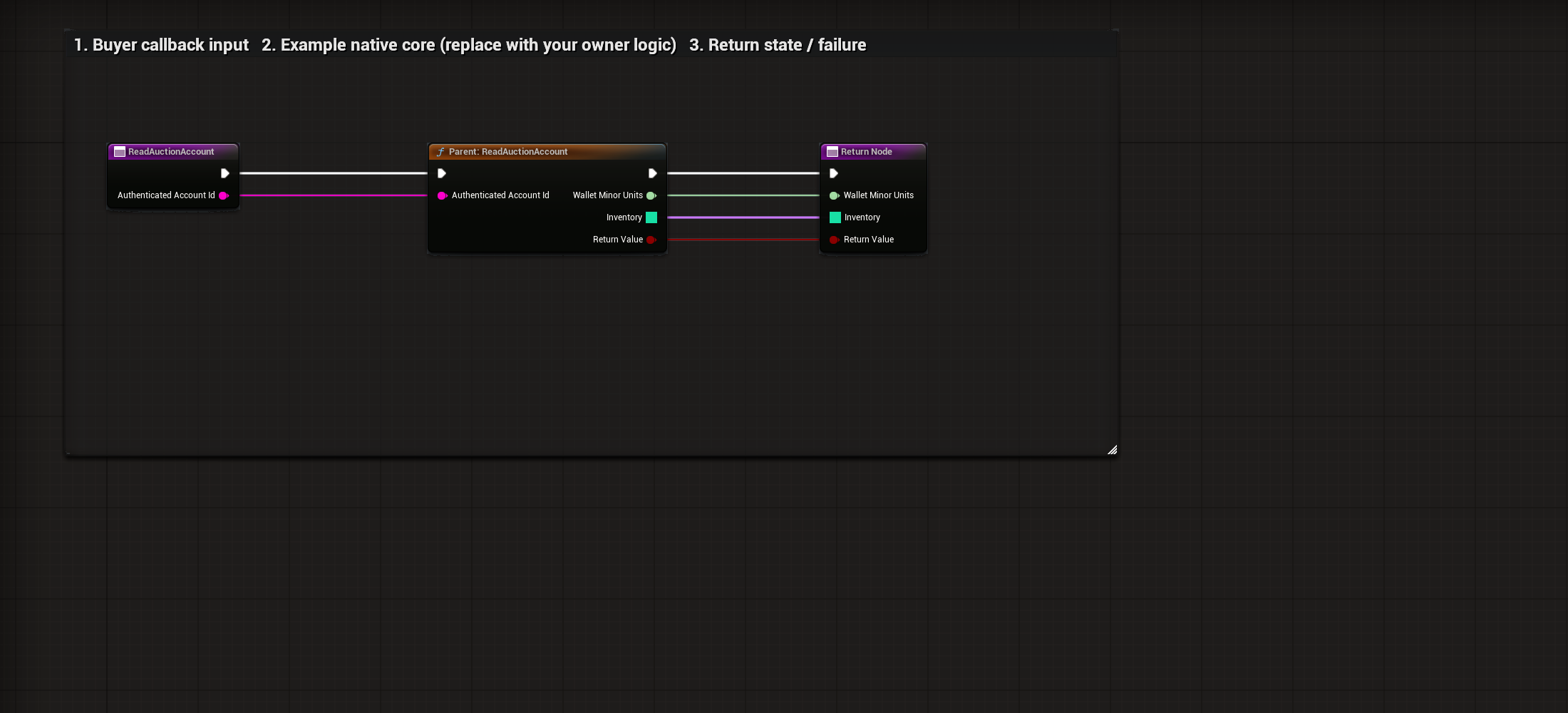The height and width of the screenshot is (713, 1568).
Task: Select the comment box title text
Action: tap(470, 45)
